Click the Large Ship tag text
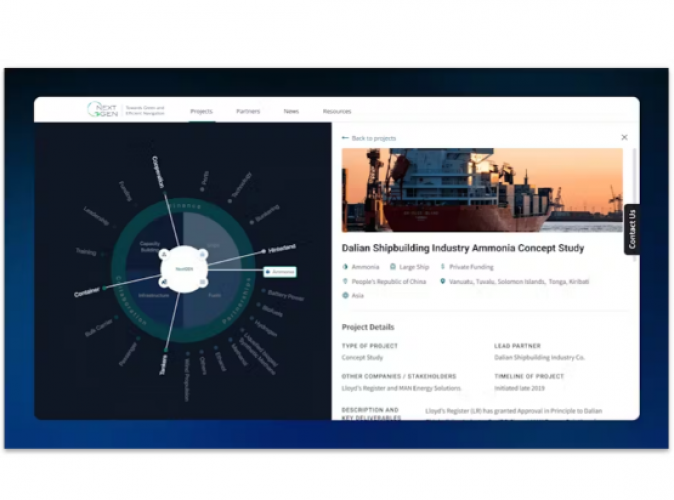The height and width of the screenshot is (500, 674). click(x=414, y=267)
